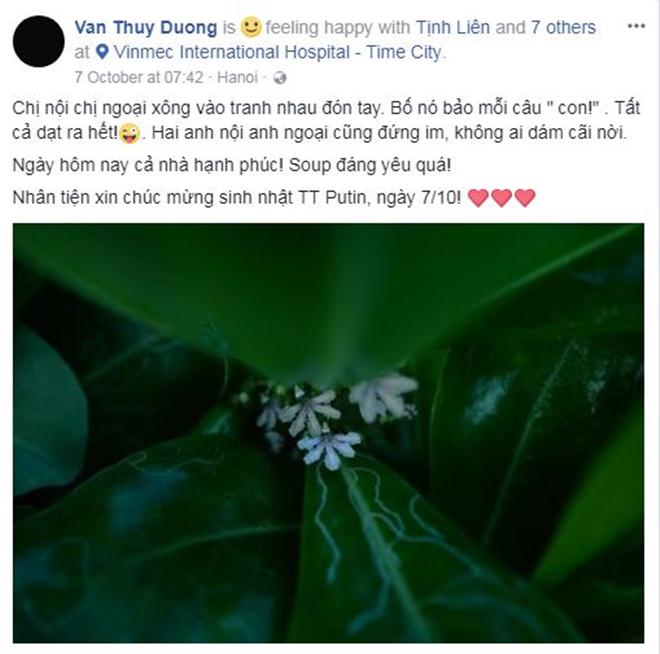Click the black profile picture avatar

pos(38,41)
